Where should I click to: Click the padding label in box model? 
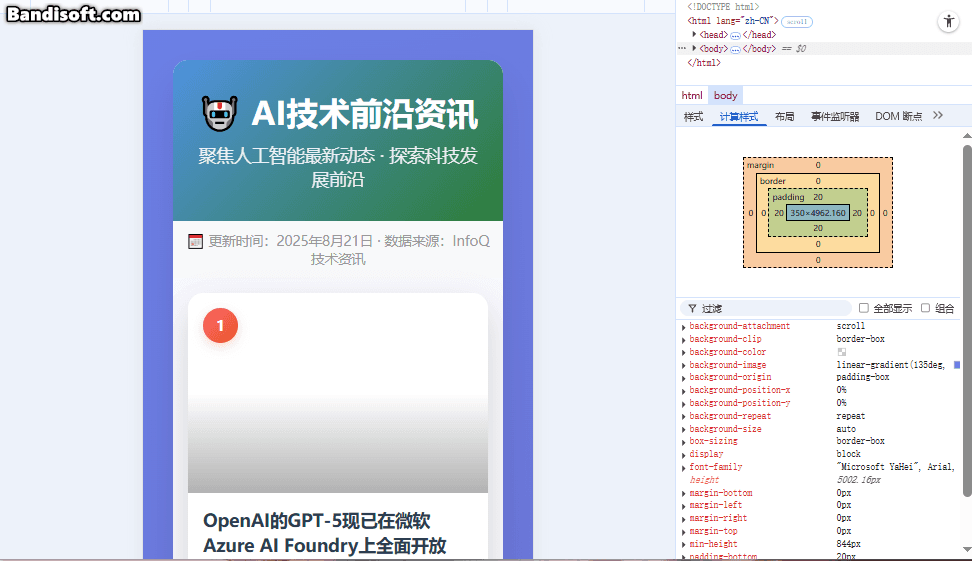coord(788,197)
